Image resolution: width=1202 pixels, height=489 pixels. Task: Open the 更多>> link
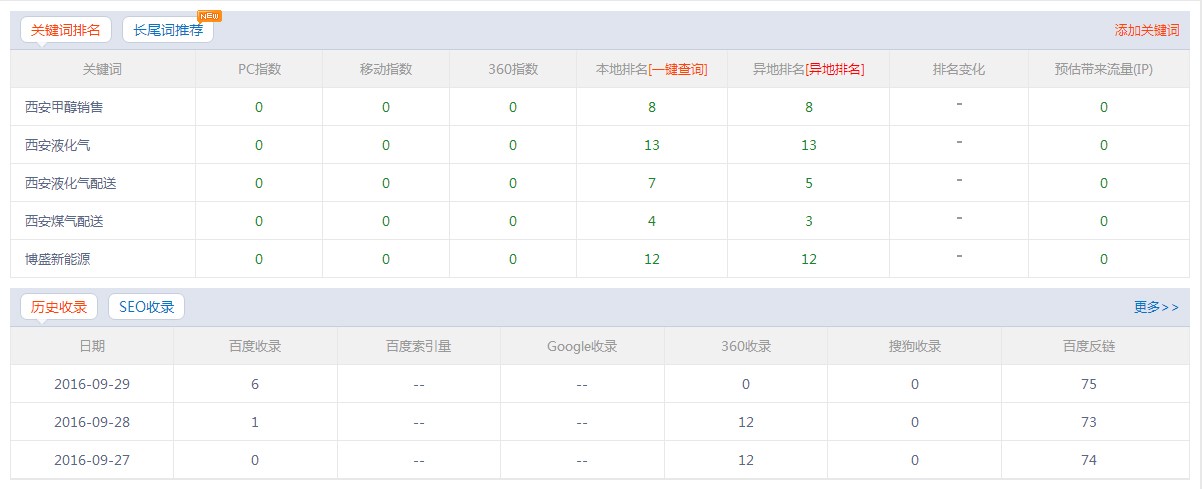coord(1156,307)
